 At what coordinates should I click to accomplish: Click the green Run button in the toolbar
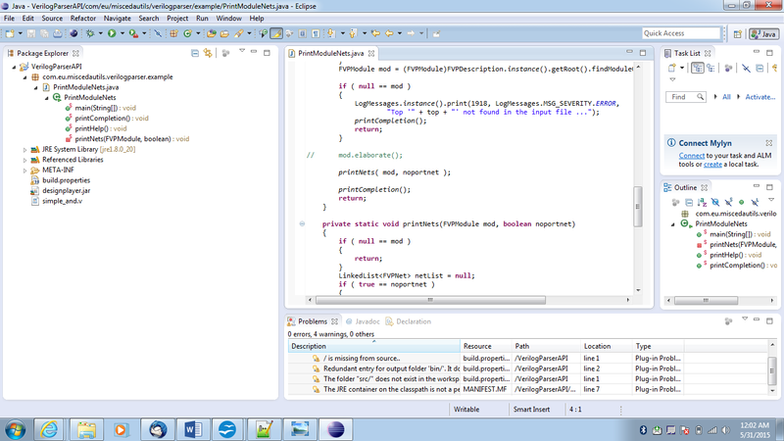pyautogui.click(x=112, y=34)
